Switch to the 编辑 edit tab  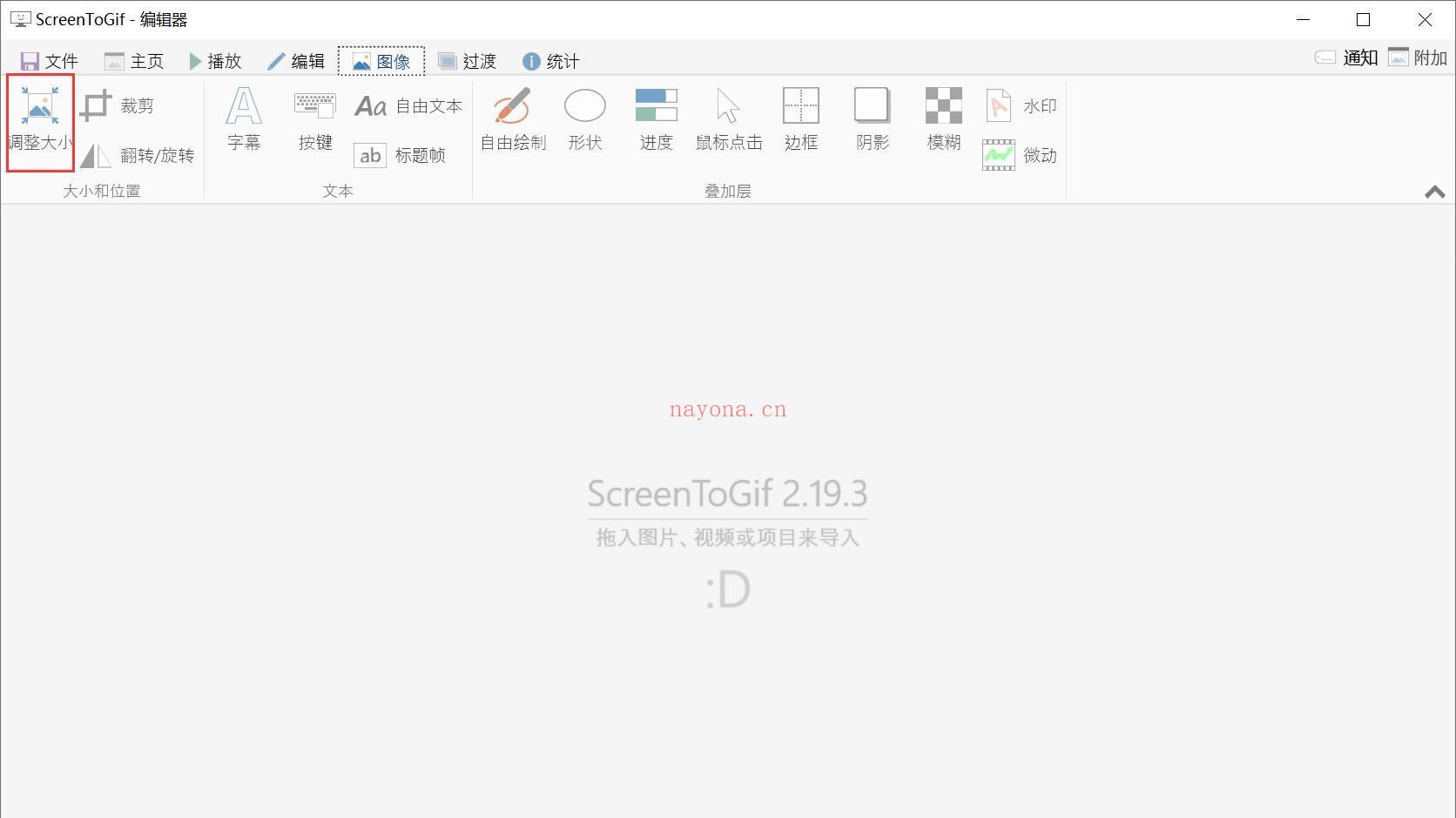coord(296,61)
